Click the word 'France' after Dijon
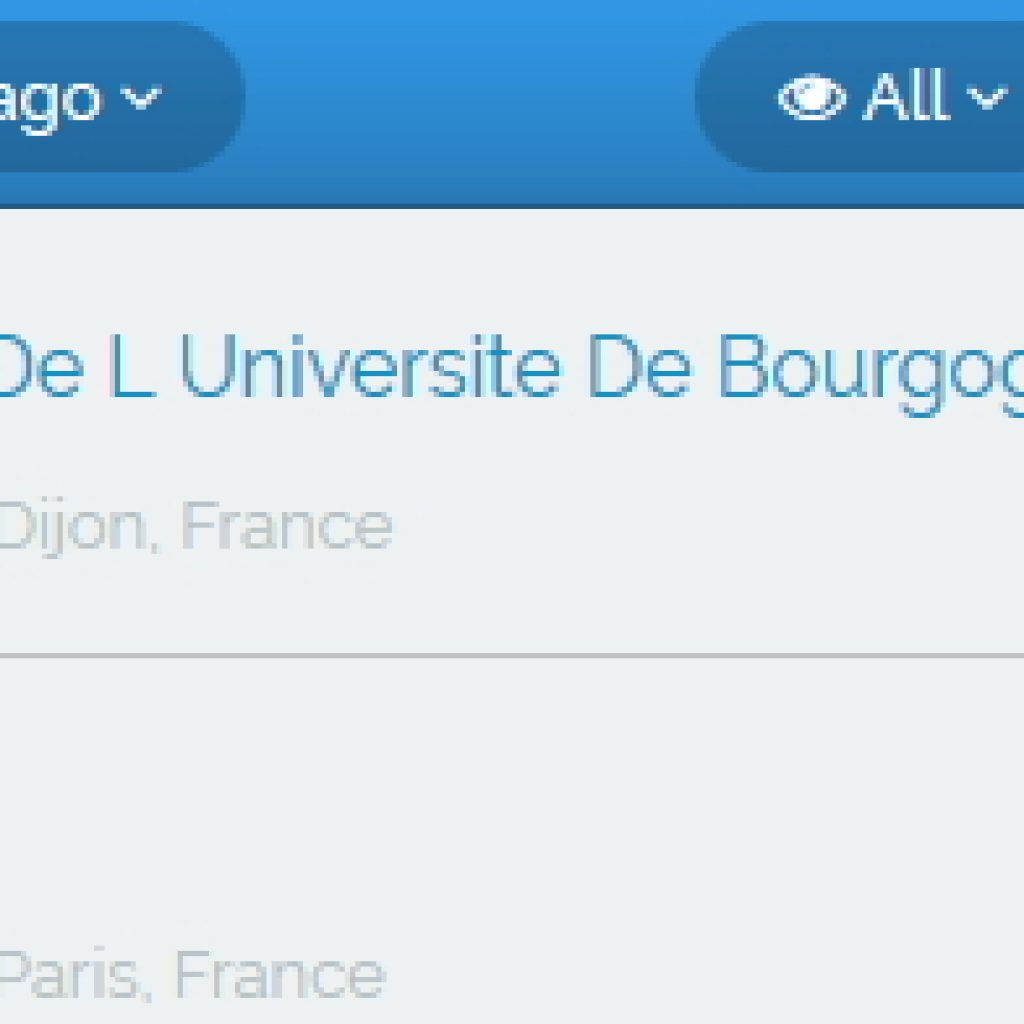This screenshot has width=1024, height=1024. 287,526
